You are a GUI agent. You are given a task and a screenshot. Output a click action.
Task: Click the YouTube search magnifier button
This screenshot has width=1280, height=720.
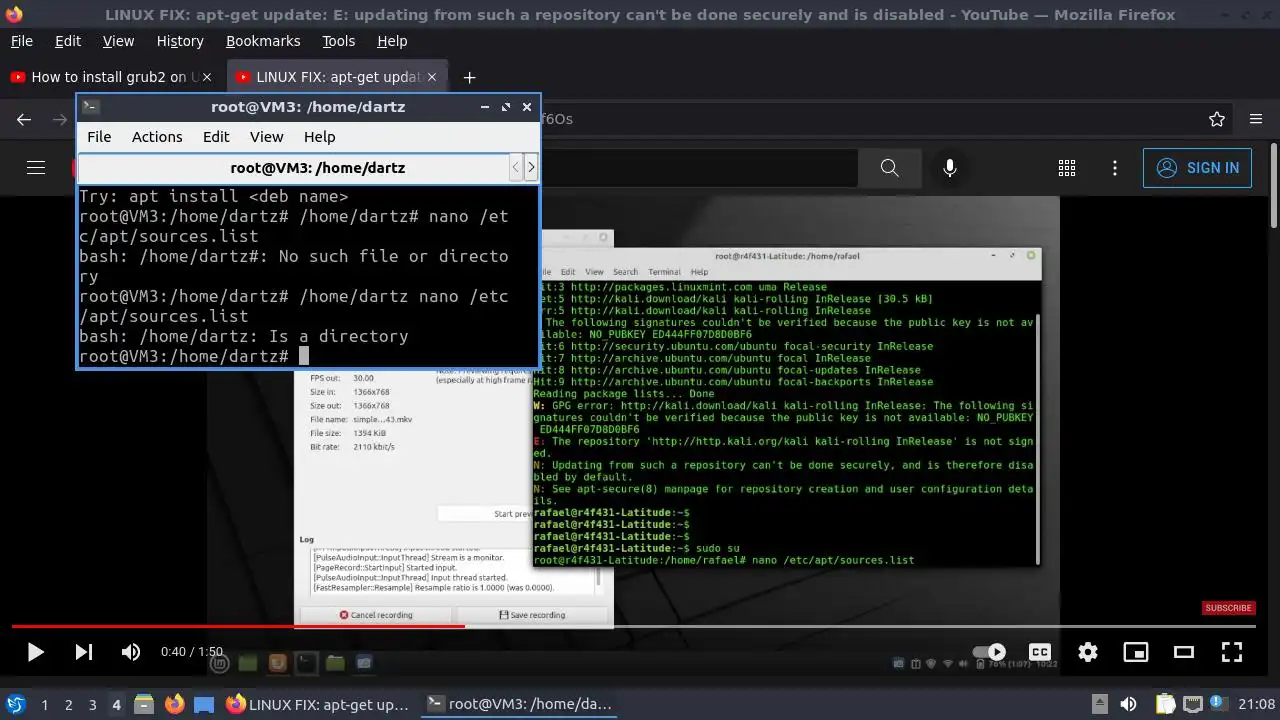pyautogui.click(x=890, y=168)
